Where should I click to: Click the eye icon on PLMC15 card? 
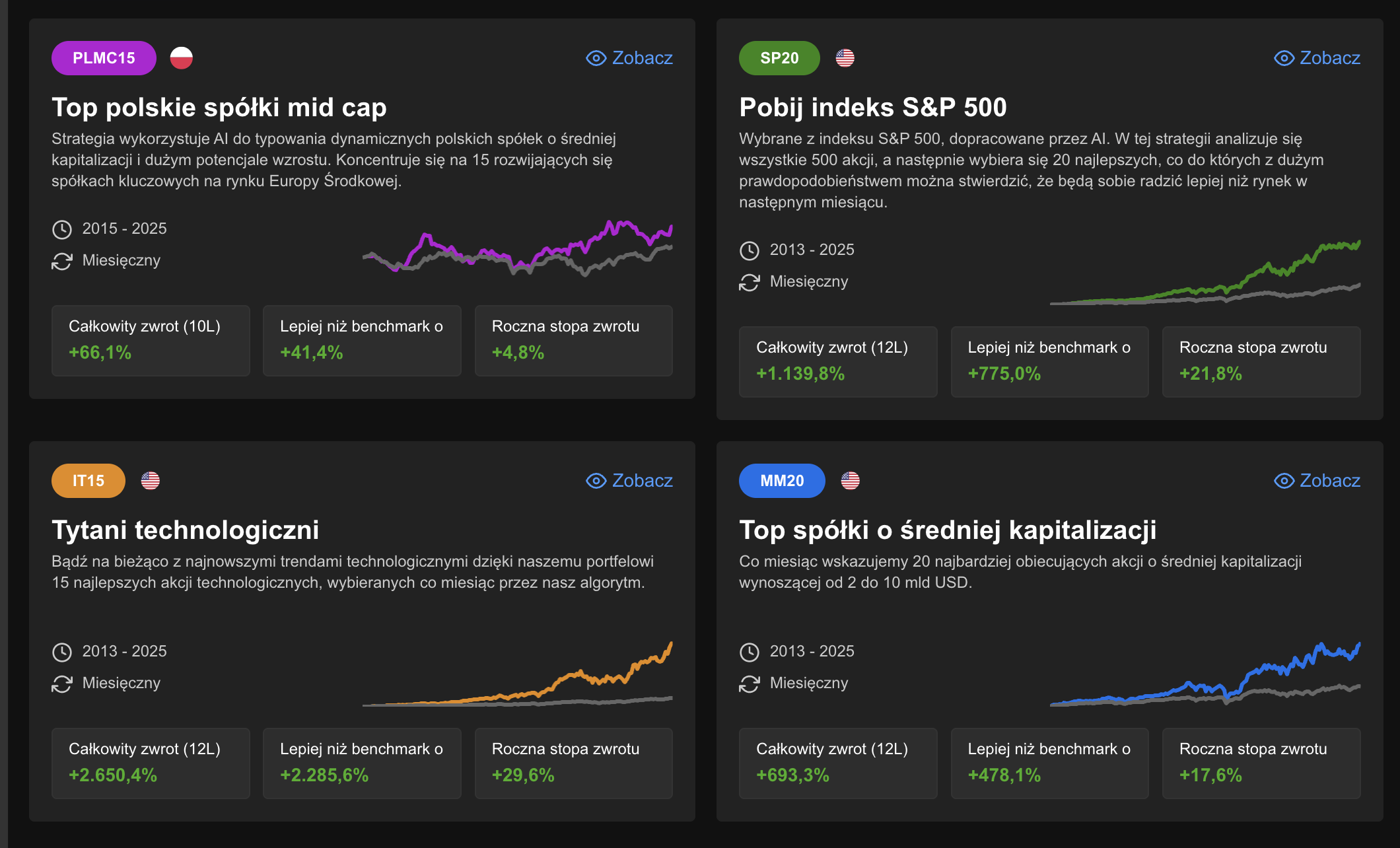tap(596, 58)
